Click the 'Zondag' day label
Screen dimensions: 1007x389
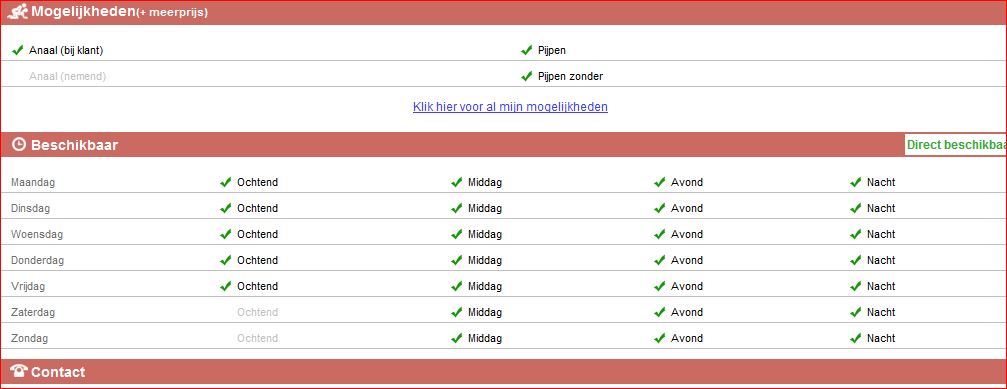(30, 338)
